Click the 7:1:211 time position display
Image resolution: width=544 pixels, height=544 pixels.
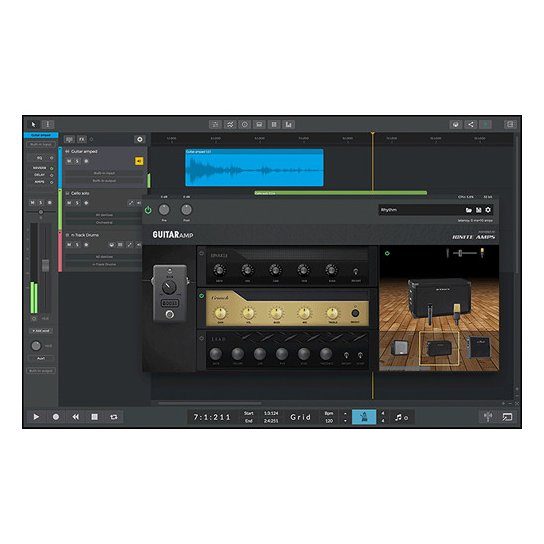click(212, 417)
